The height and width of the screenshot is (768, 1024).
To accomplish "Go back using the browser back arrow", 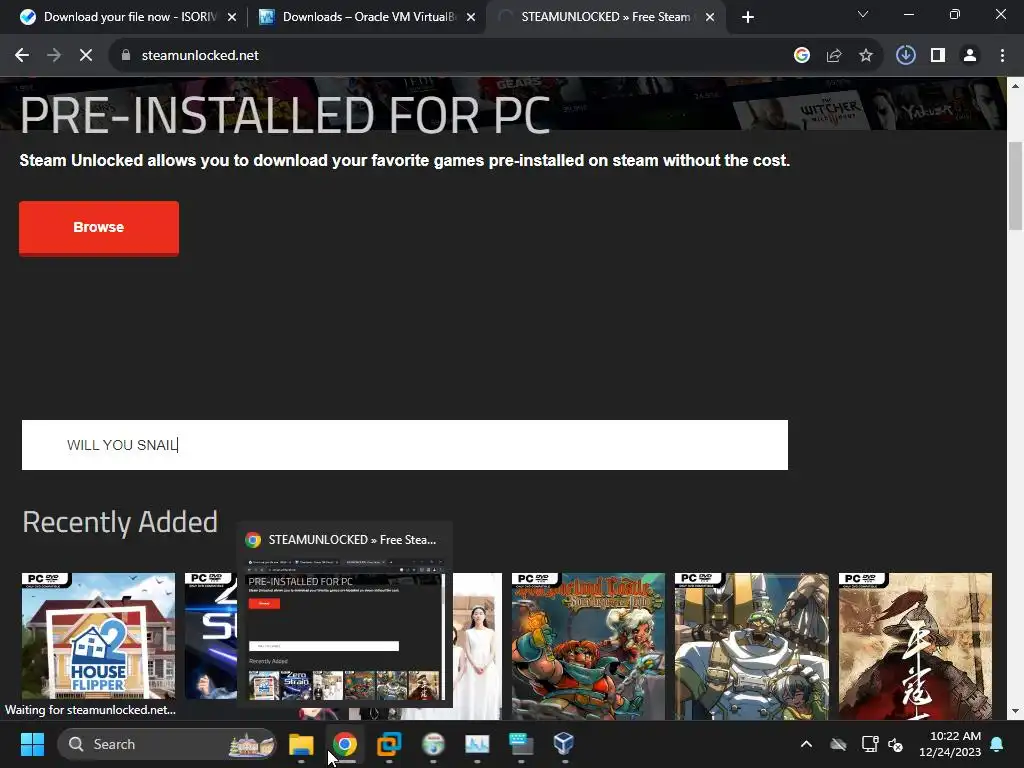I will point(22,56).
